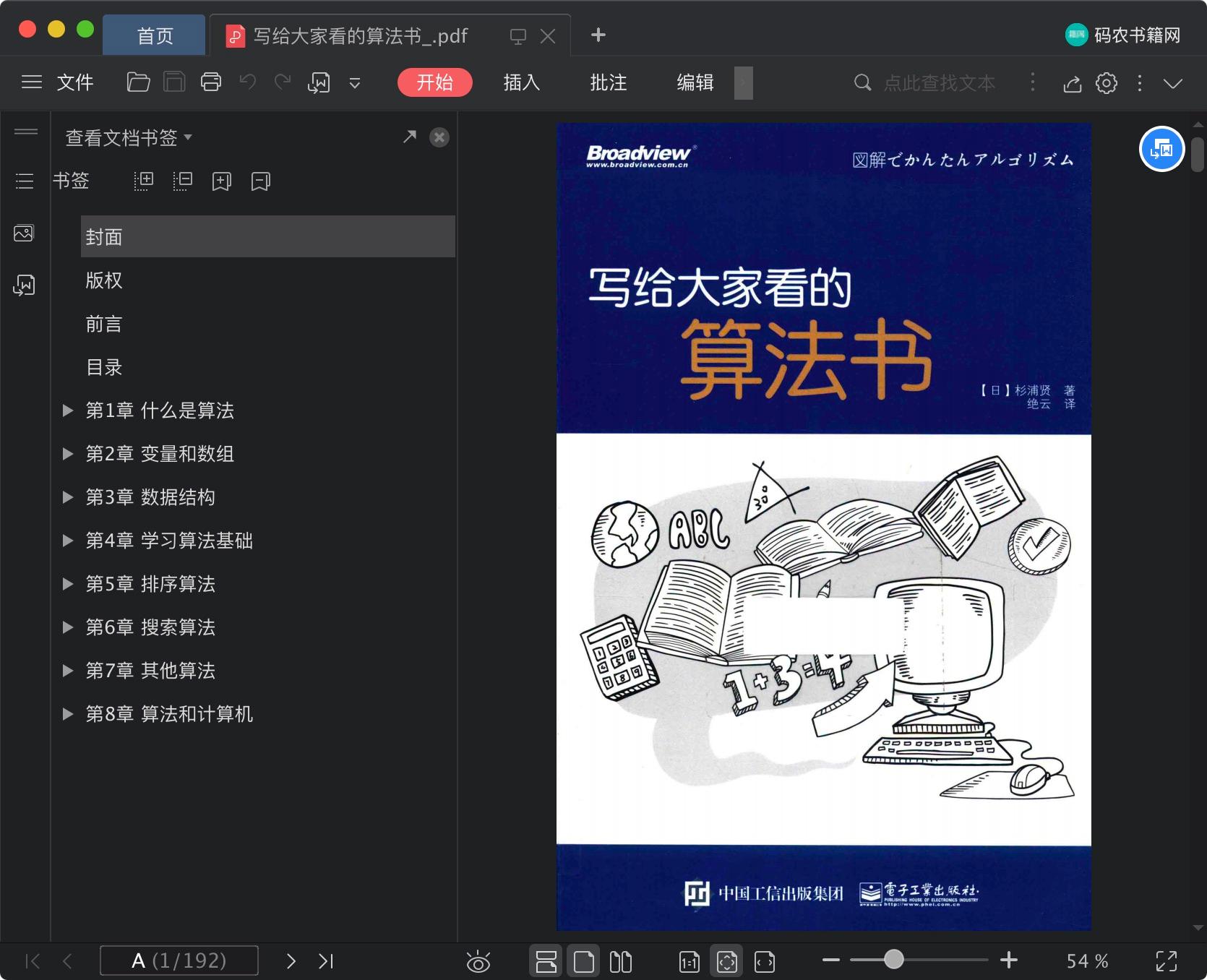Image resolution: width=1207 pixels, height=980 pixels.
Task: Set actual size 1:1 zoom
Action: point(690,961)
